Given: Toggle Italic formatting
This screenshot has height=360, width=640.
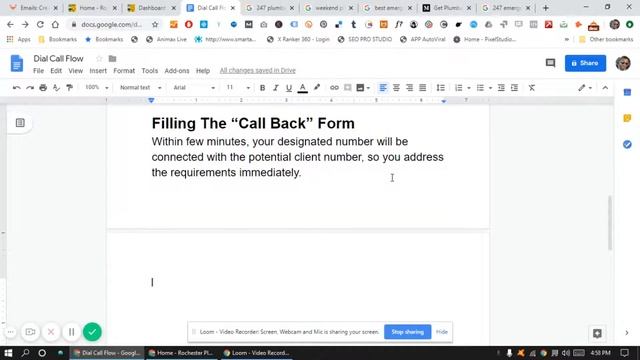Looking at the screenshot, I should pos(276,88).
